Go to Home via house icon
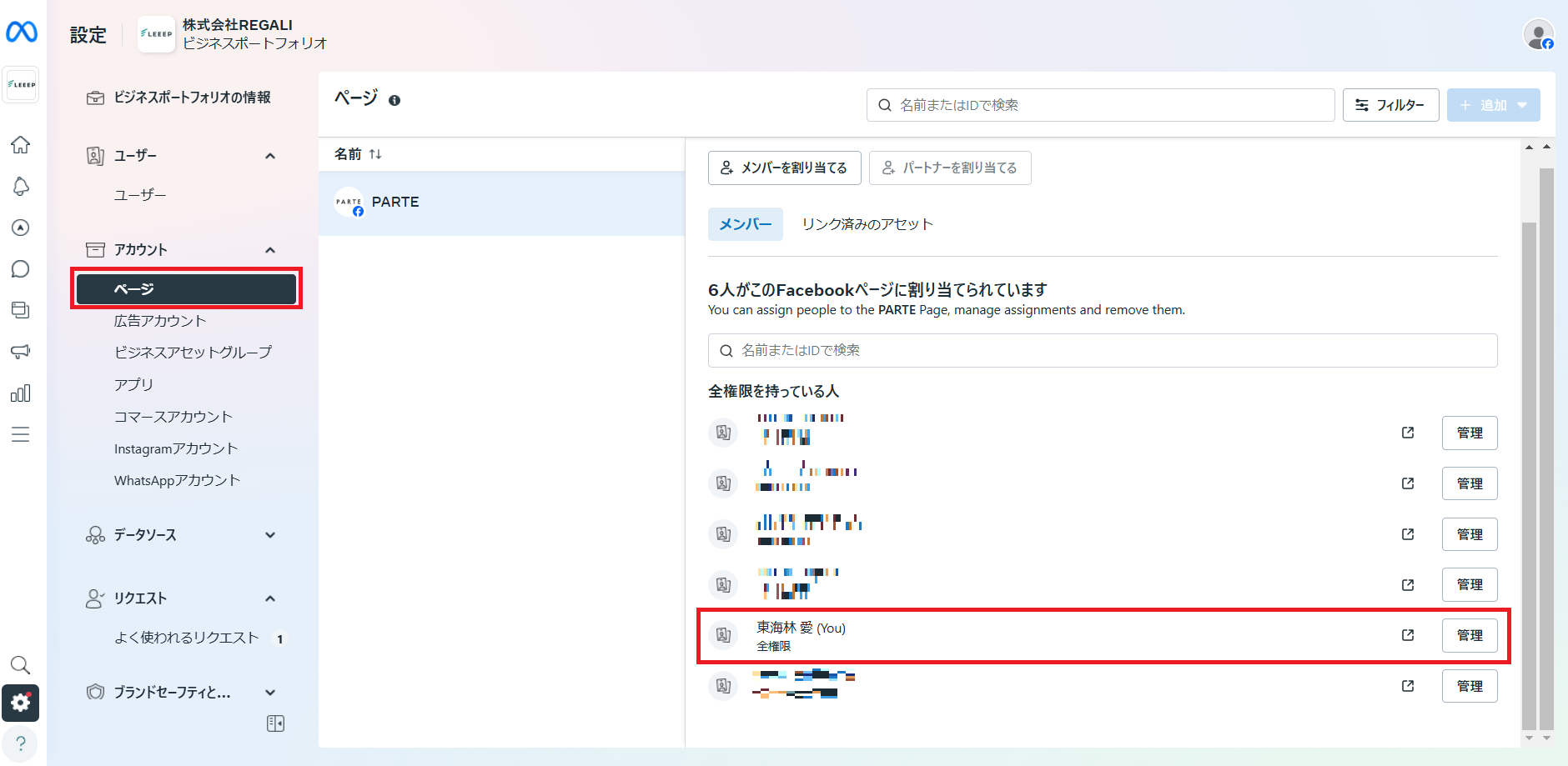Image resolution: width=1568 pixels, height=766 pixels. coord(21,144)
